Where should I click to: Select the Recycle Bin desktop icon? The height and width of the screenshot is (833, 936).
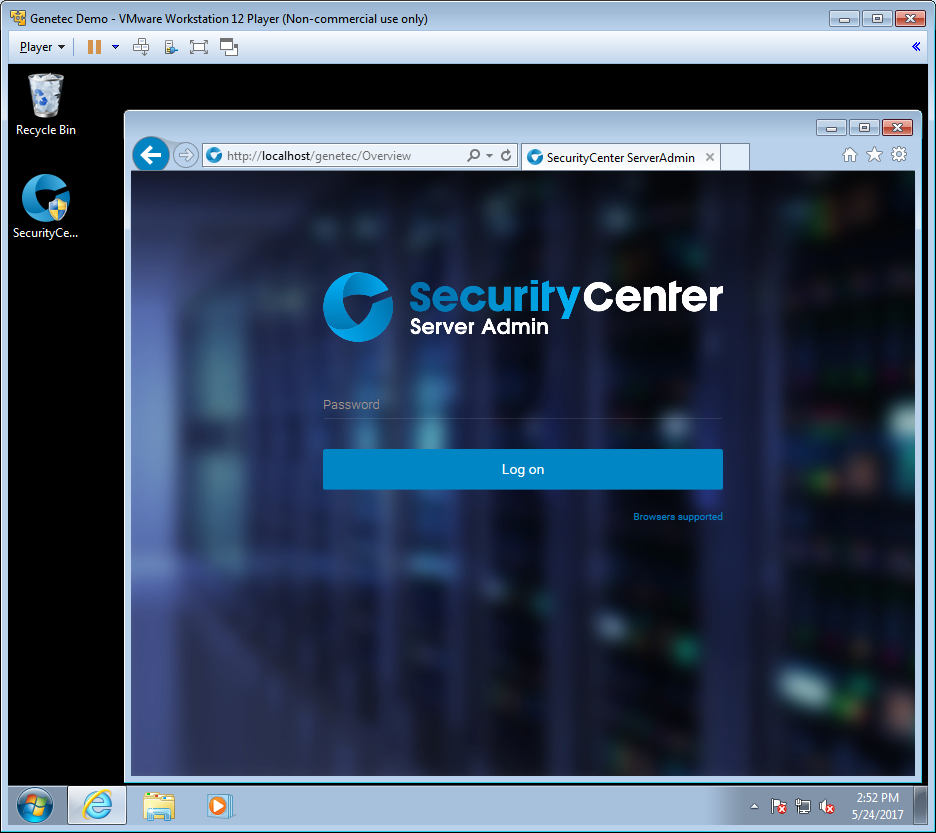click(45, 104)
